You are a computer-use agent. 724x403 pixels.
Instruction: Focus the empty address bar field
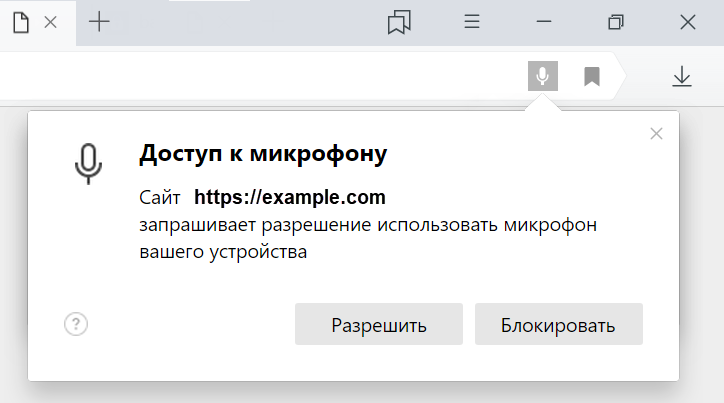261,76
